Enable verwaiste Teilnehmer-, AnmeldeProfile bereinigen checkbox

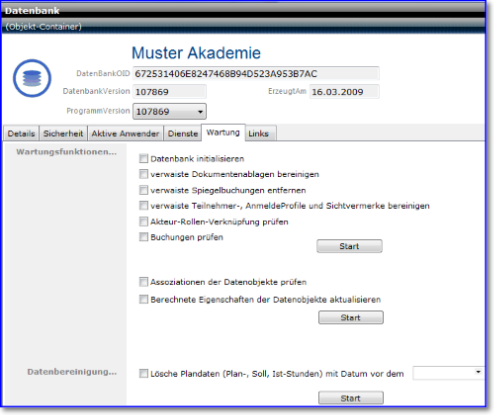click(143, 206)
